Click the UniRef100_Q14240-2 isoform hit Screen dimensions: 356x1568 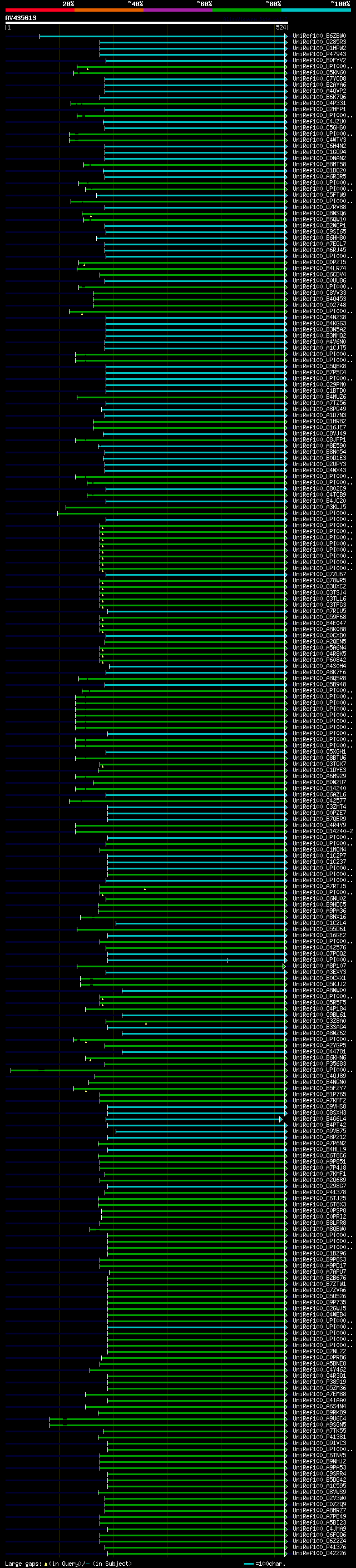(x=323, y=831)
